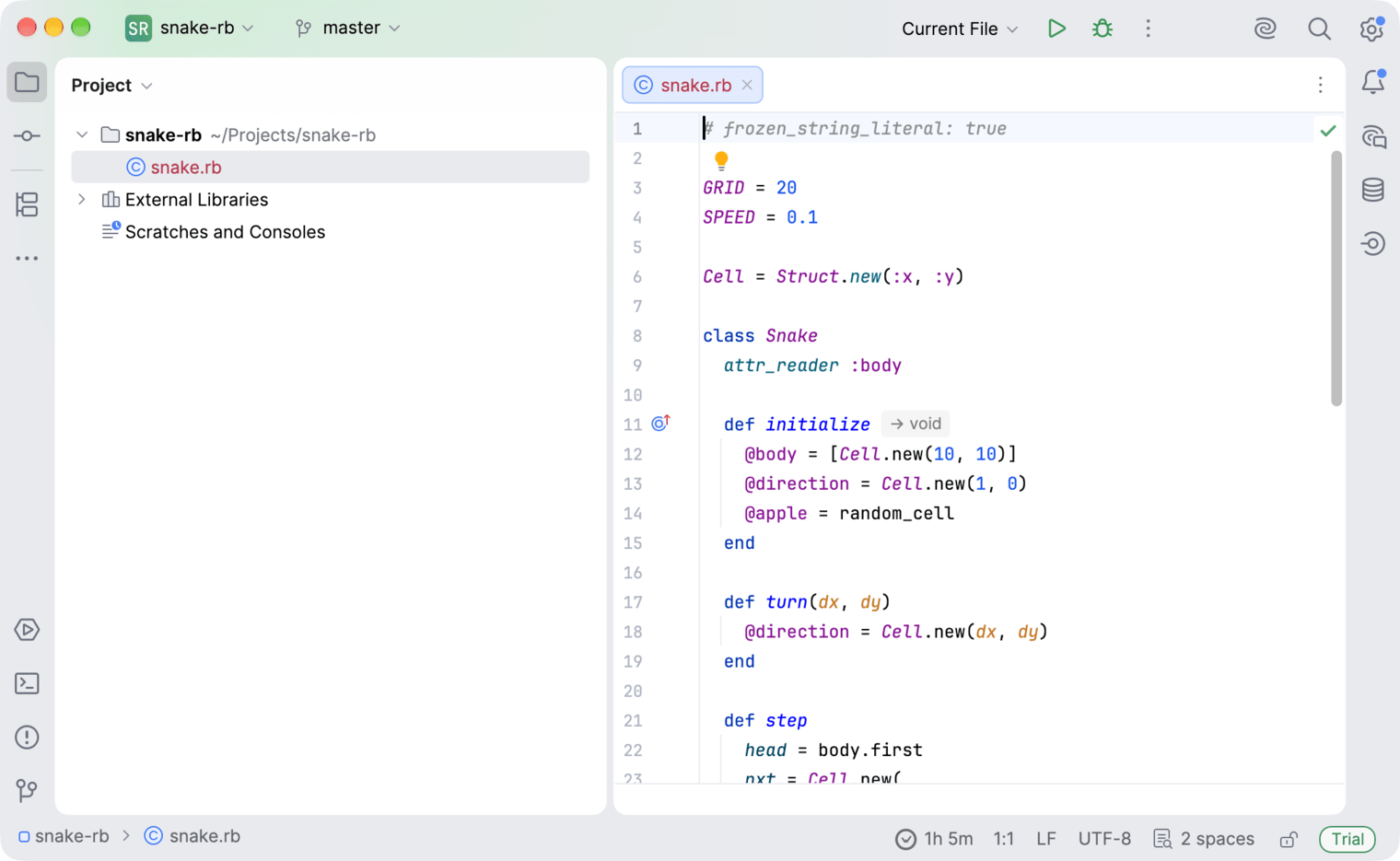Open the Coverage tool window on right sidebar
The width and height of the screenshot is (1400, 861).
(x=1373, y=243)
